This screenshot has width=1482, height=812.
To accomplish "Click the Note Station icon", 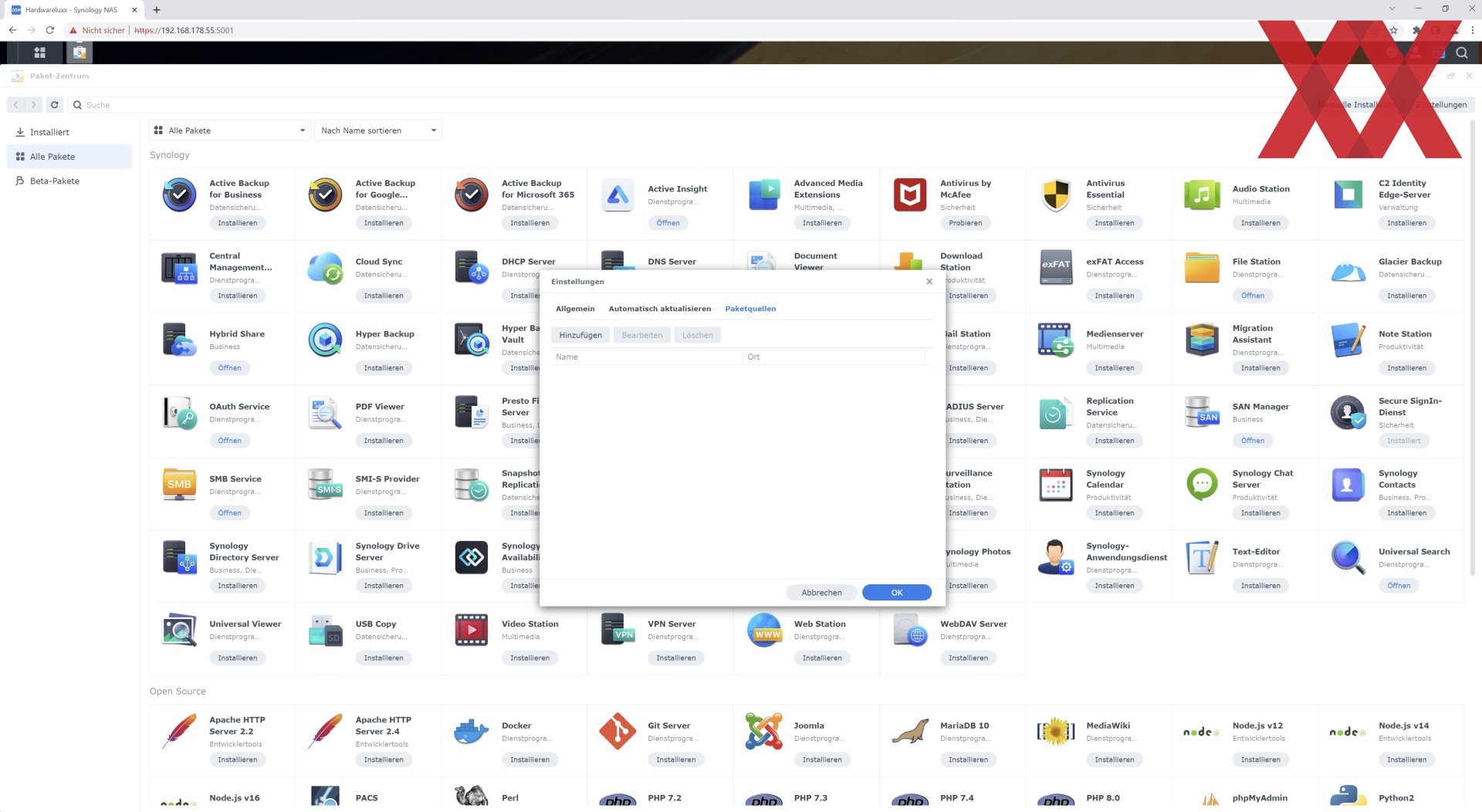I will click(x=1348, y=340).
